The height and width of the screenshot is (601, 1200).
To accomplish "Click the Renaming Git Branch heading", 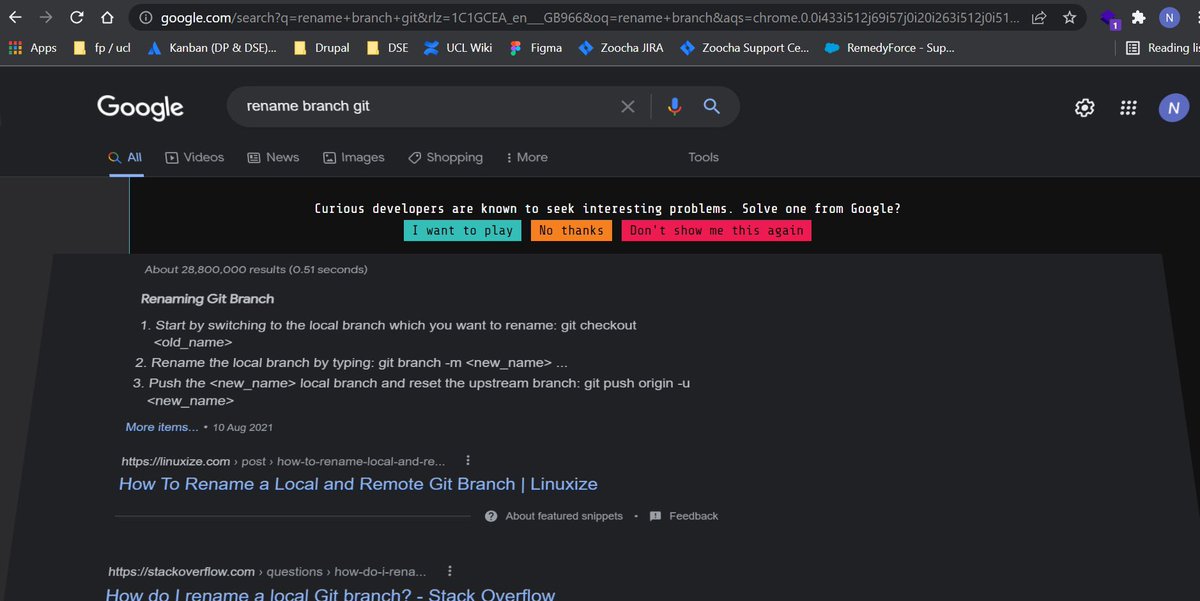I will 207,298.
